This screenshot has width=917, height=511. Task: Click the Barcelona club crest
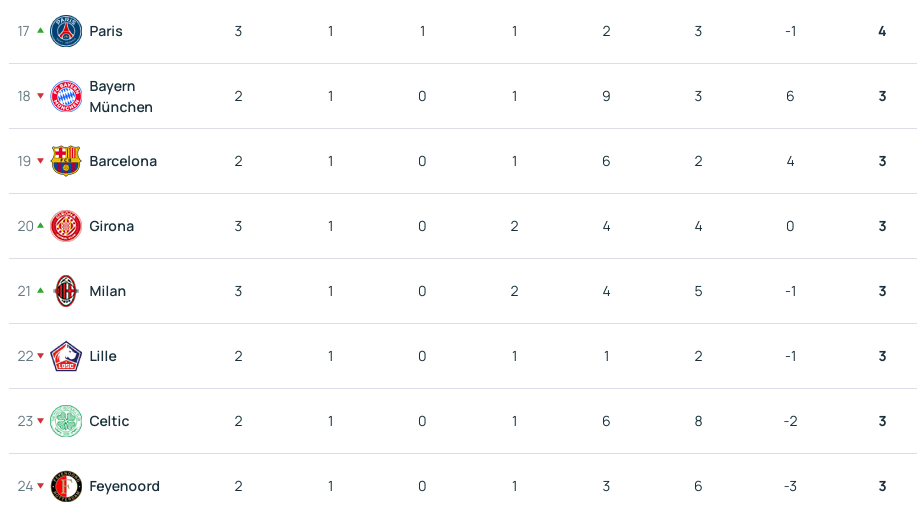click(66, 161)
